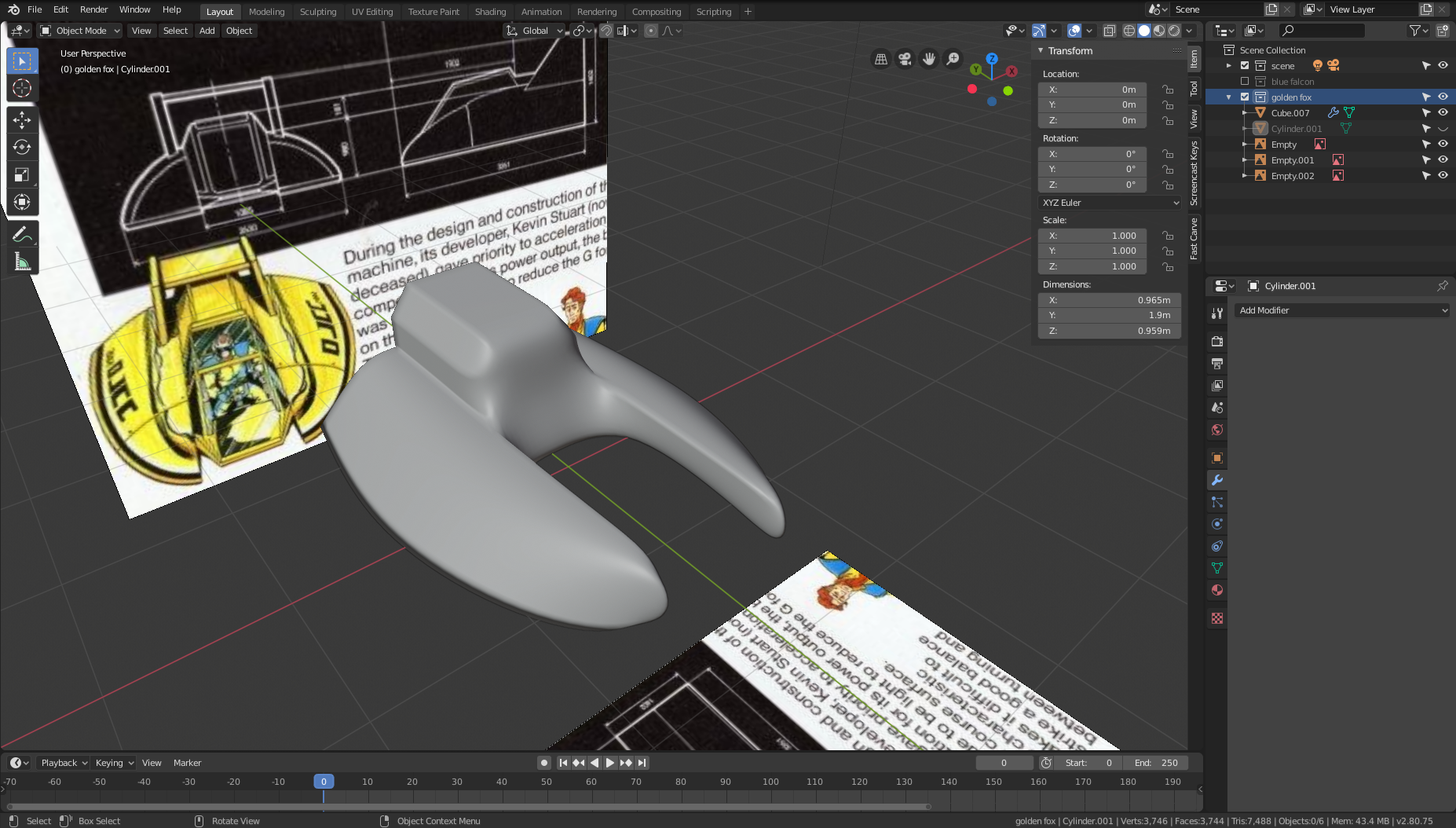Lock the Location X value

click(1168, 90)
